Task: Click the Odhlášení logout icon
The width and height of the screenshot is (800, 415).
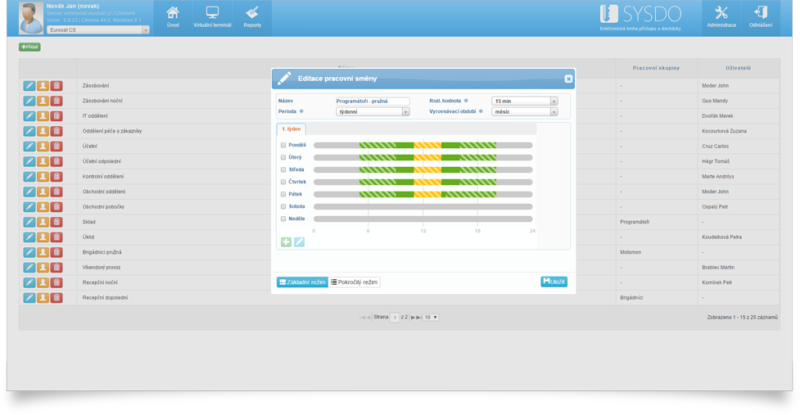Action: click(x=760, y=16)
